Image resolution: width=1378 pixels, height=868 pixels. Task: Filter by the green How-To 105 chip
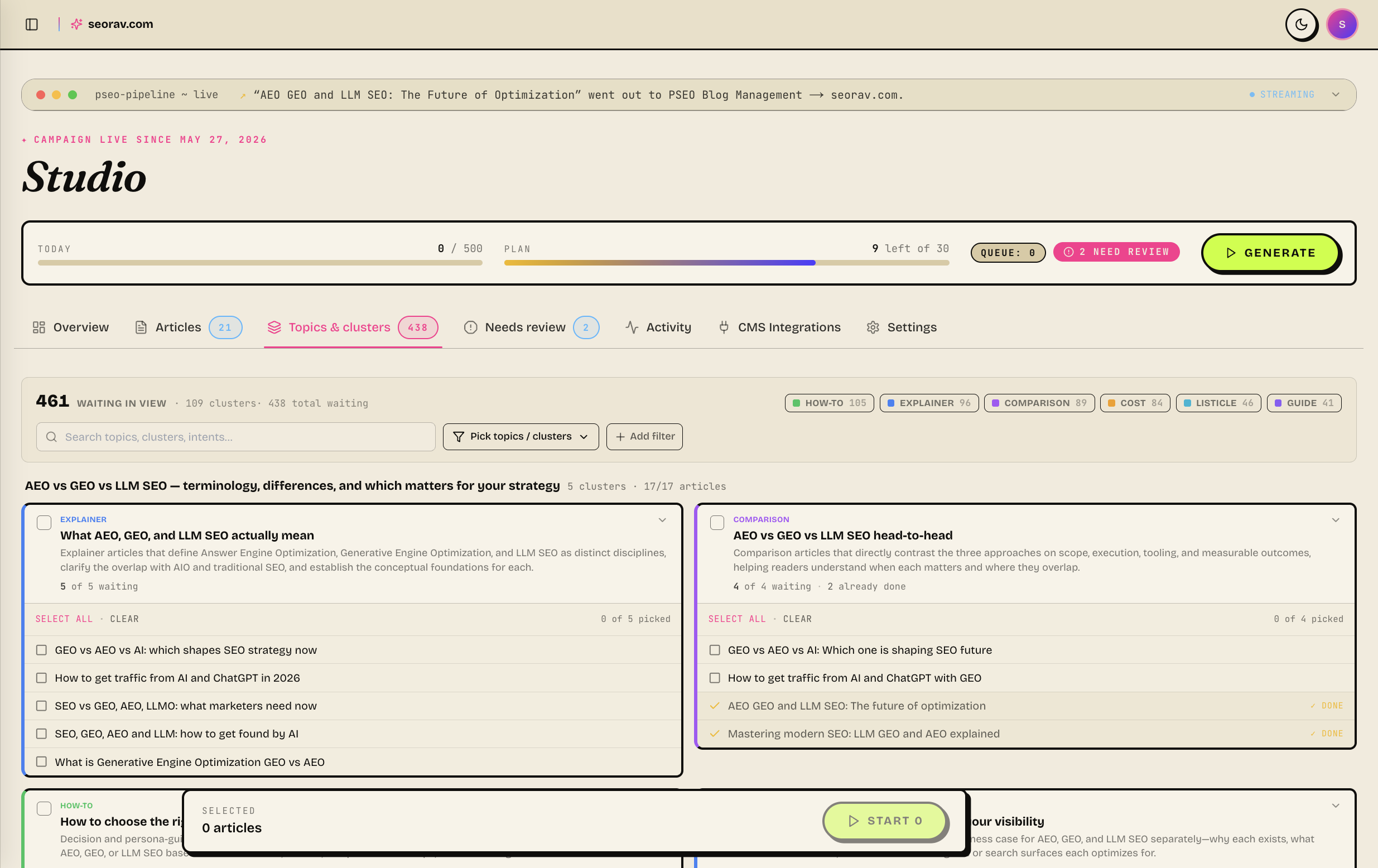click(x=829, y=403)
